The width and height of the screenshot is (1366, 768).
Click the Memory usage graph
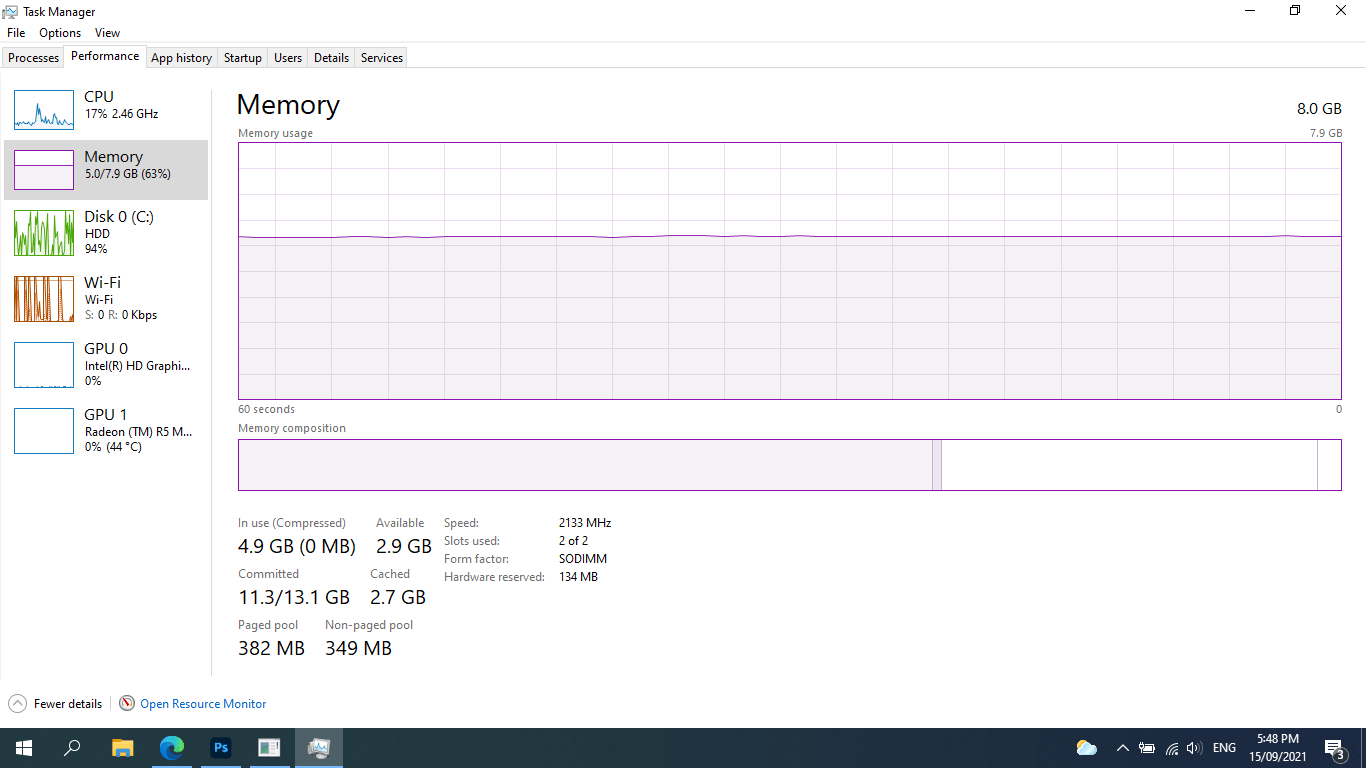click(790, 271)
